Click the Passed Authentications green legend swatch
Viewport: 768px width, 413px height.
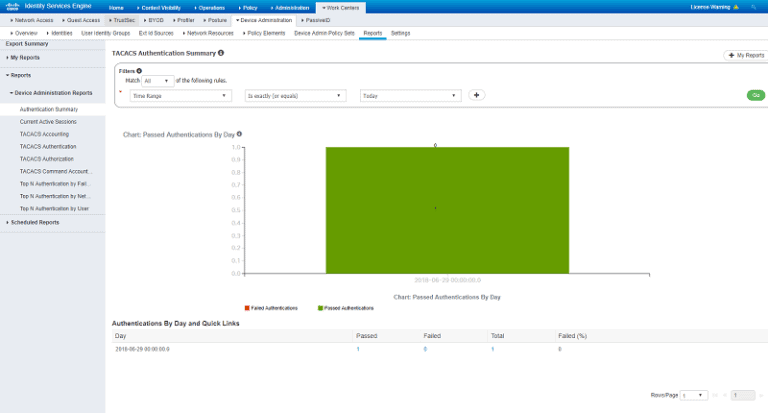tap(320, 308)
